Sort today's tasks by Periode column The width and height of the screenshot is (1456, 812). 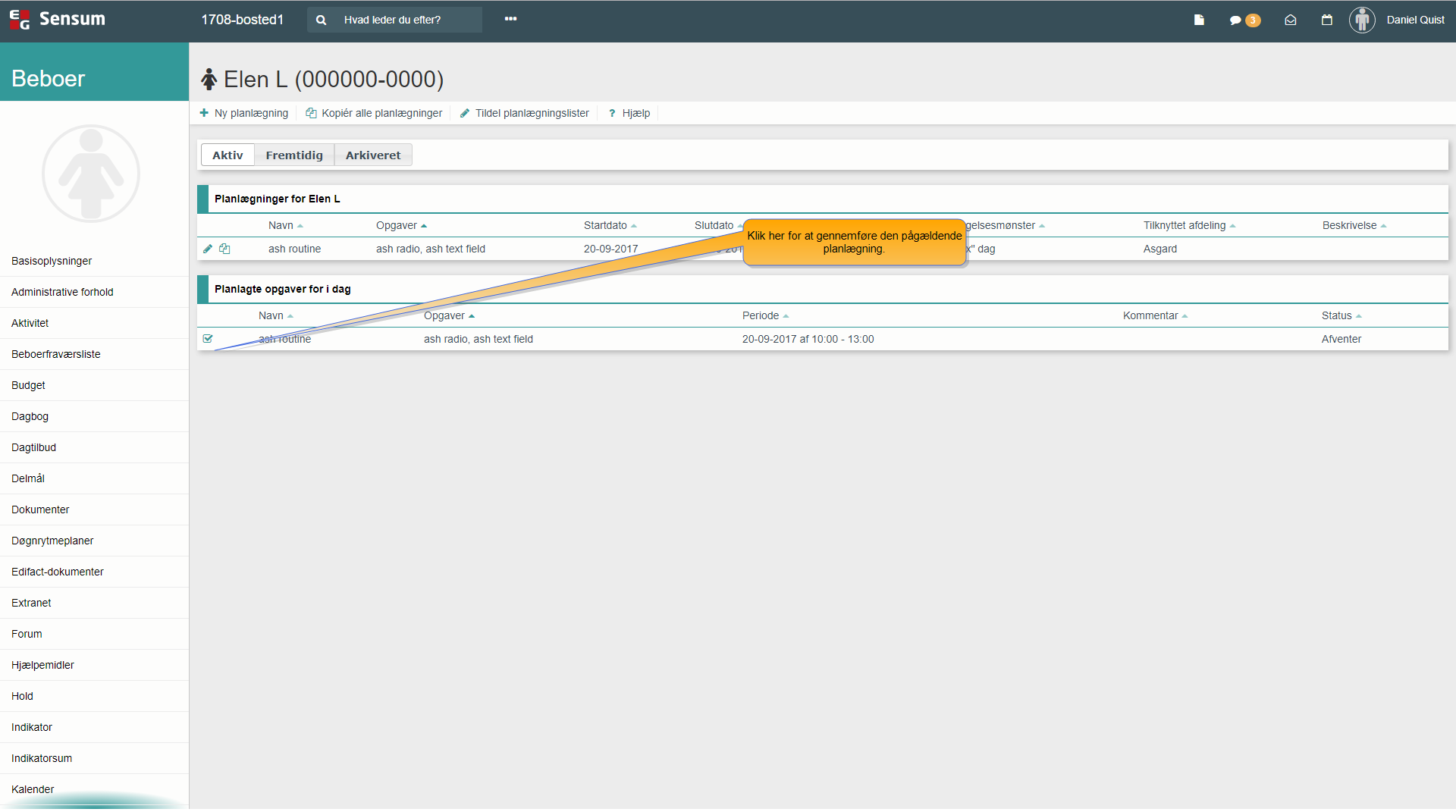(765, 315)
